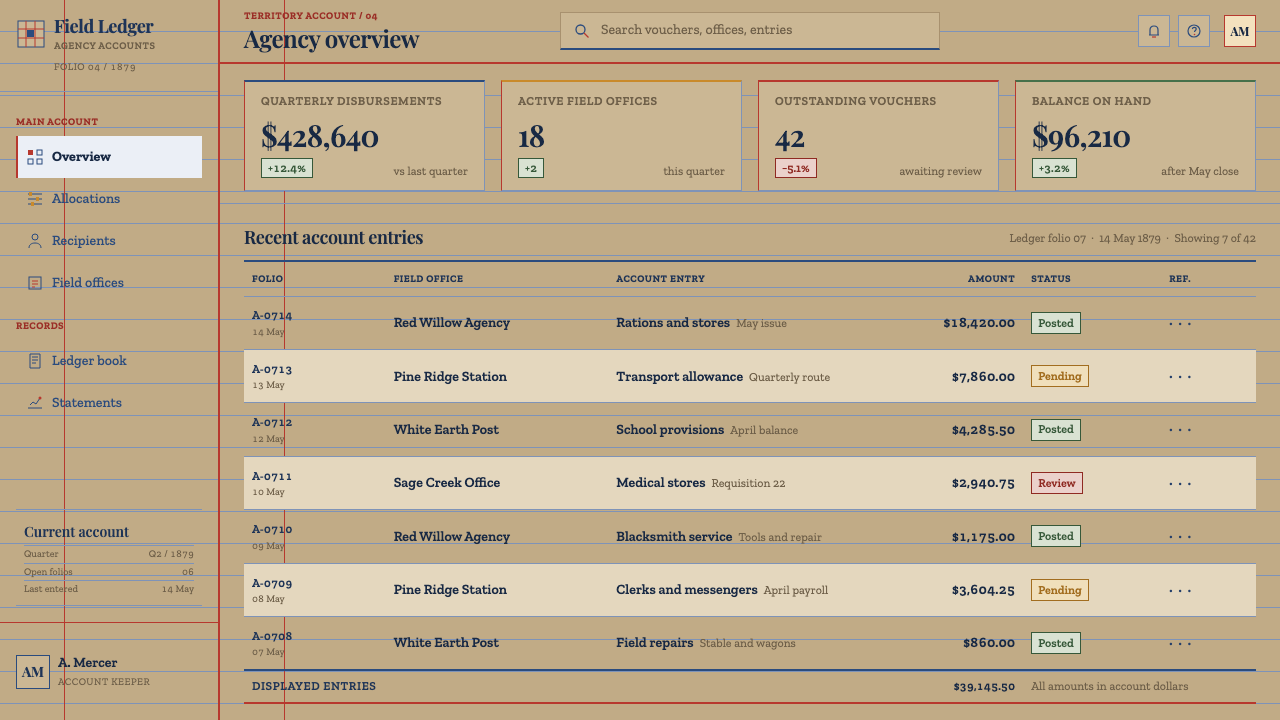
Task: Go to Overview in sidebar
Action: click(x=109, y=157)
